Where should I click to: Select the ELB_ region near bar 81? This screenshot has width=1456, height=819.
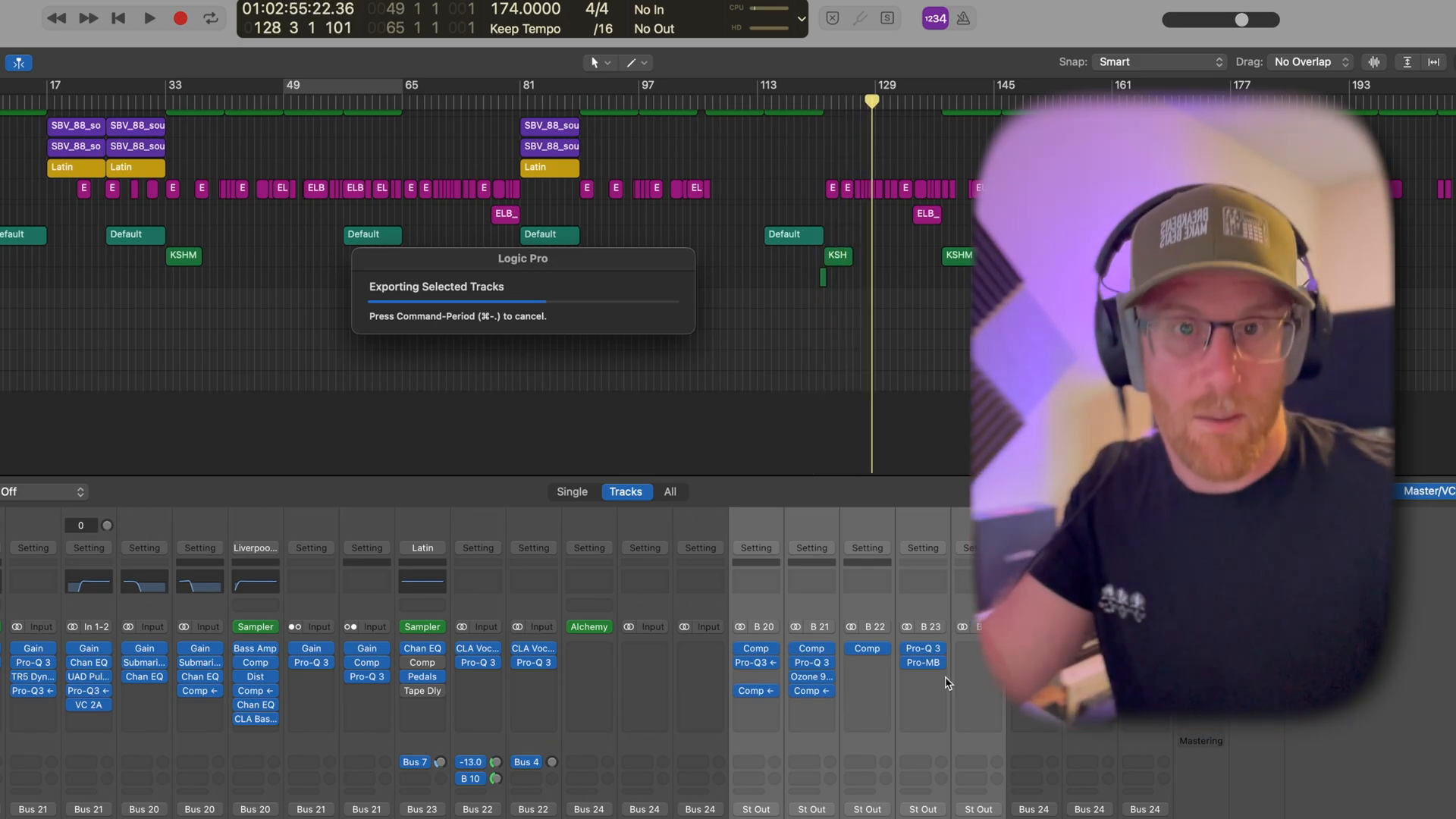click(x=506, y=214)
